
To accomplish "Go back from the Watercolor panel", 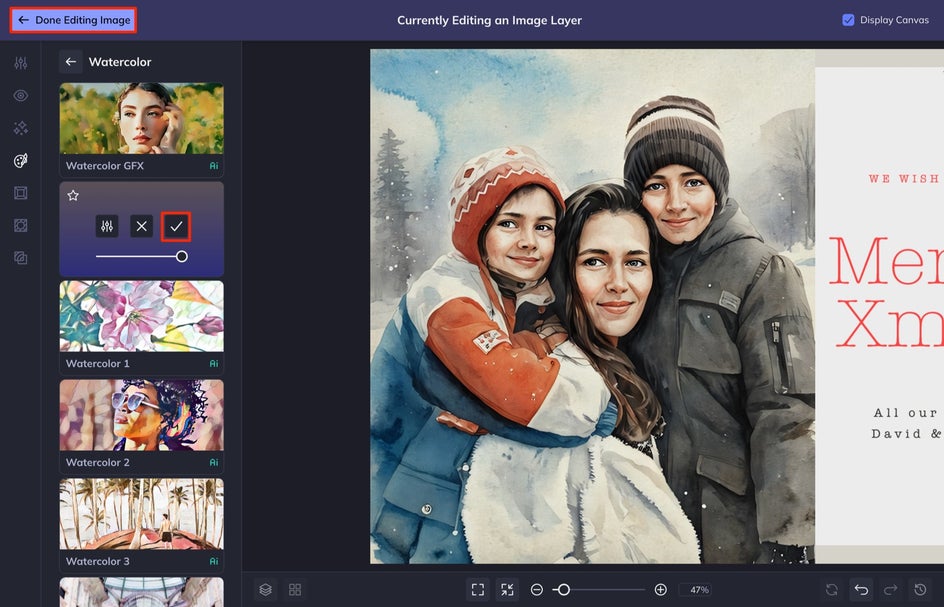I will coord(71,61).
